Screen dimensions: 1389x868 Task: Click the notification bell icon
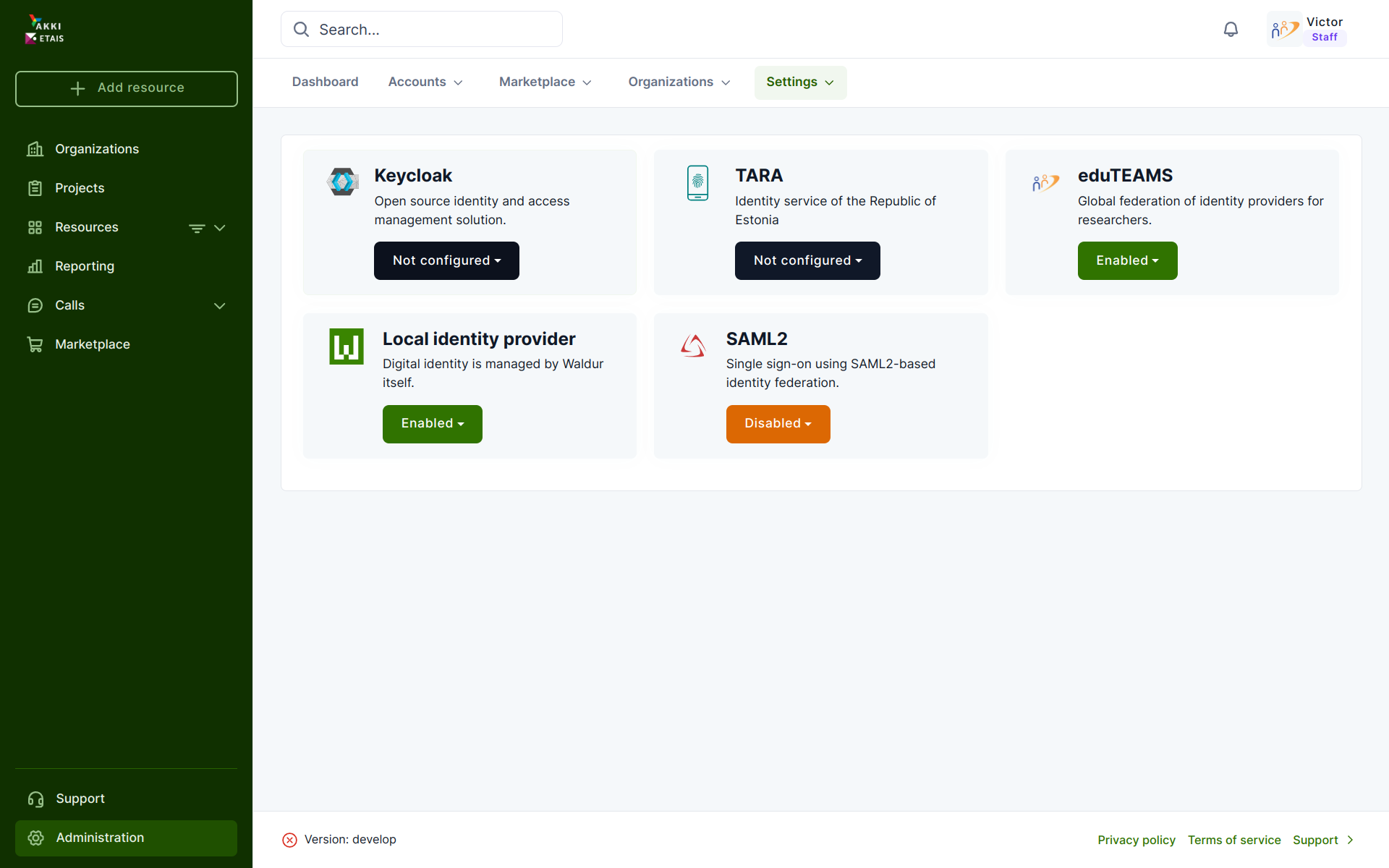(1231, 30)
